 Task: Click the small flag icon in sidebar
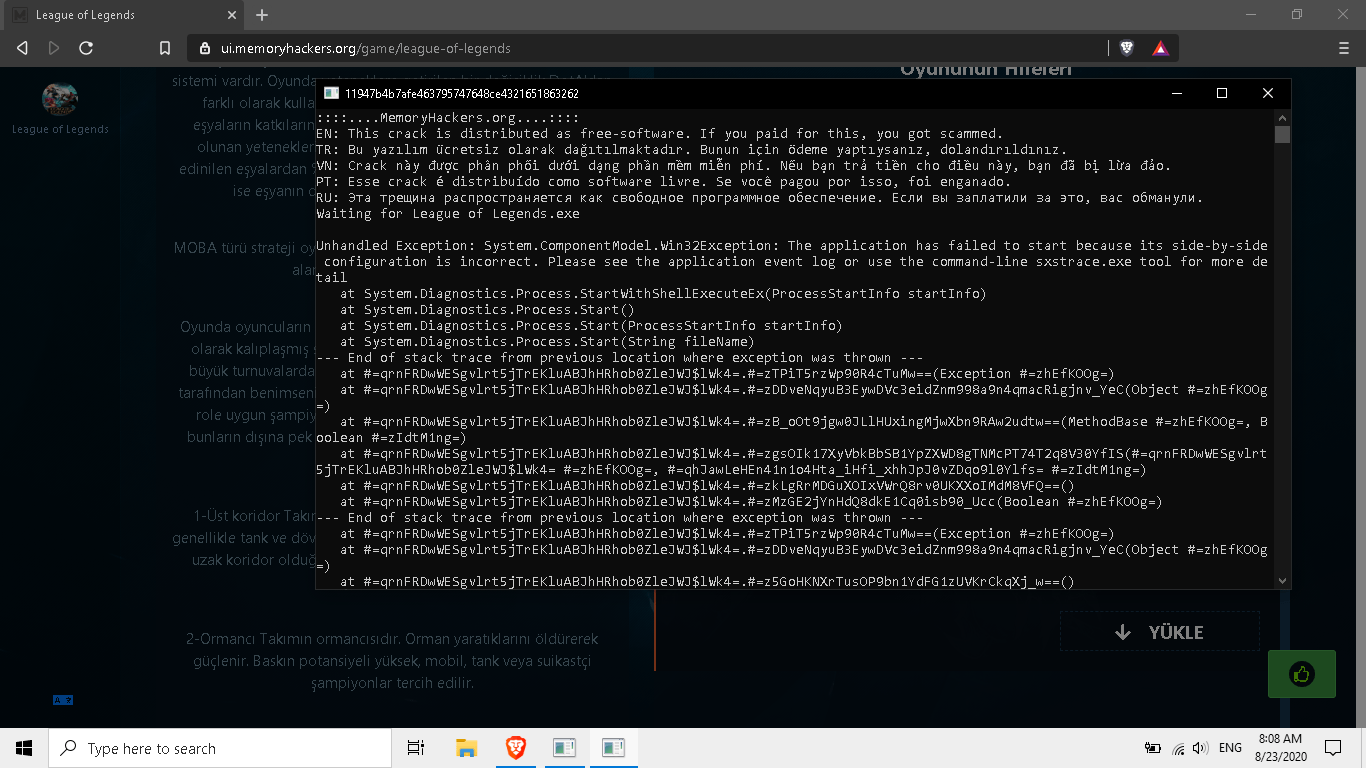(62, 700)
